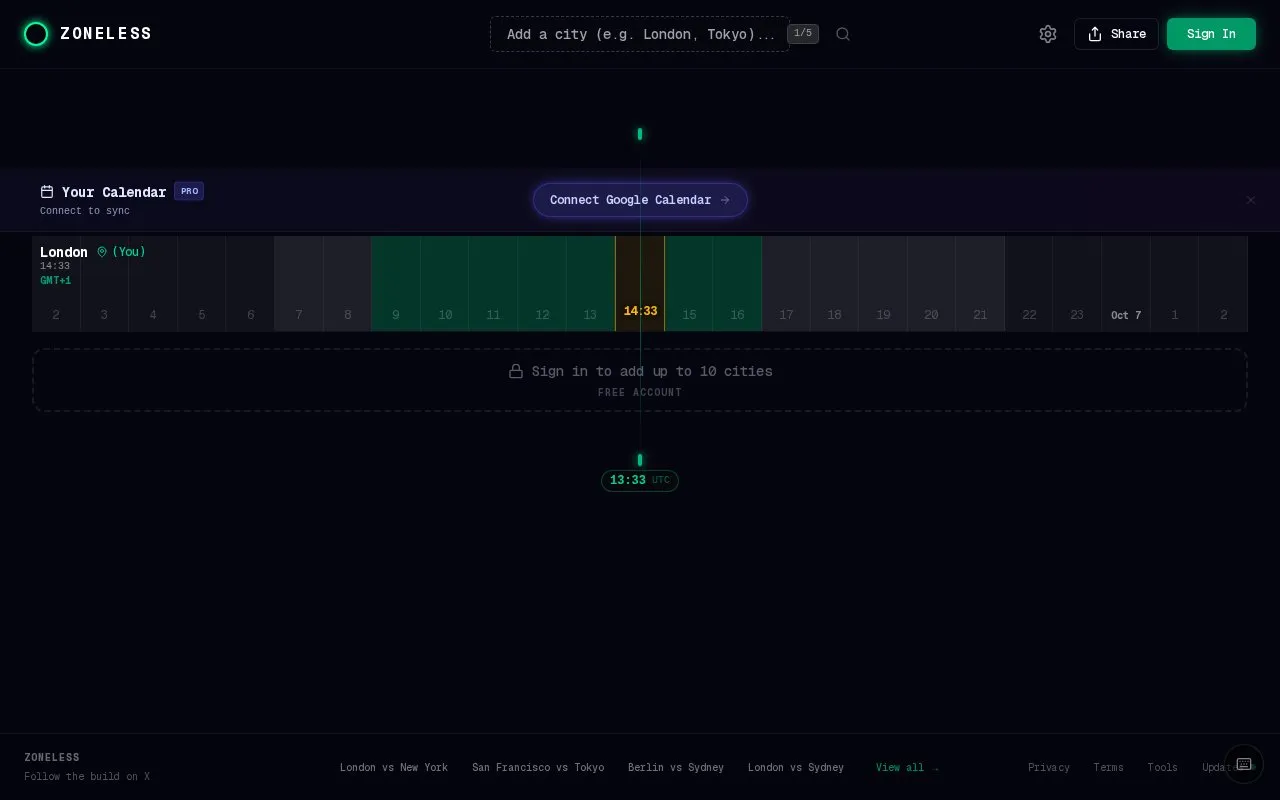Connect Google Calendar
The image size is (1280, 800).
click(x=640, y=200)
